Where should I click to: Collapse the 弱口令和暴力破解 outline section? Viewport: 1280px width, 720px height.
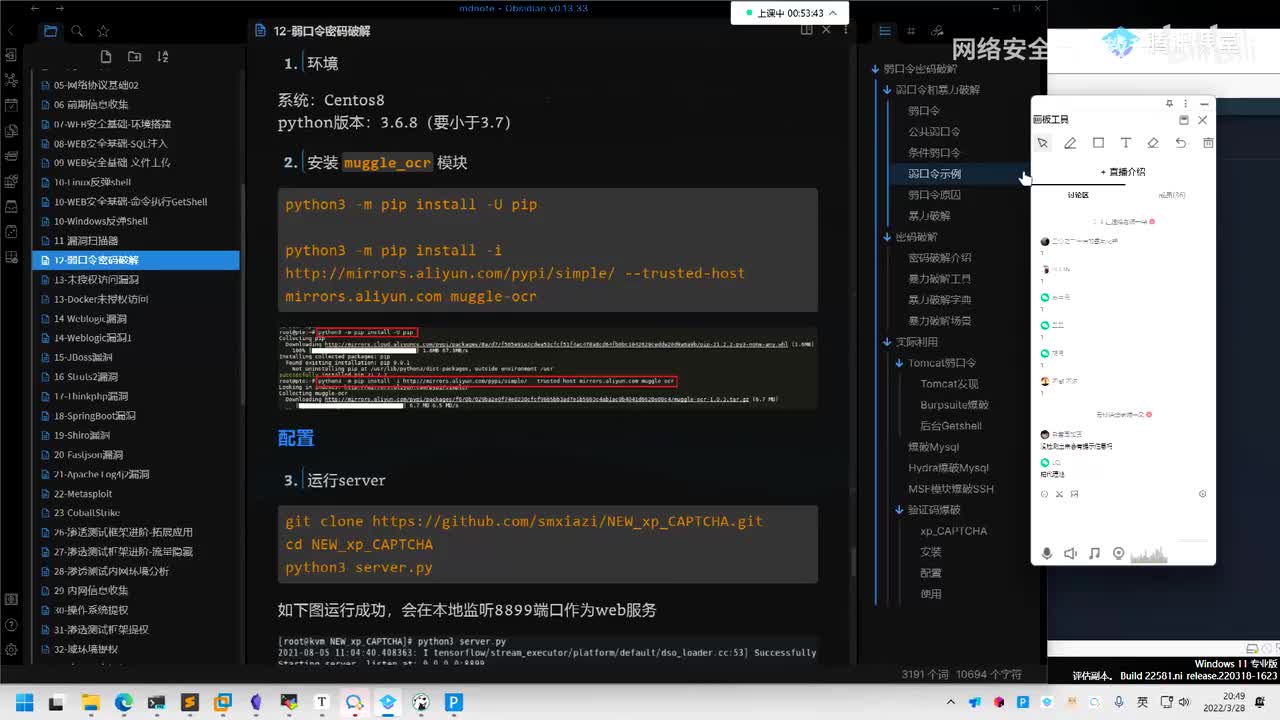[887, 90]
